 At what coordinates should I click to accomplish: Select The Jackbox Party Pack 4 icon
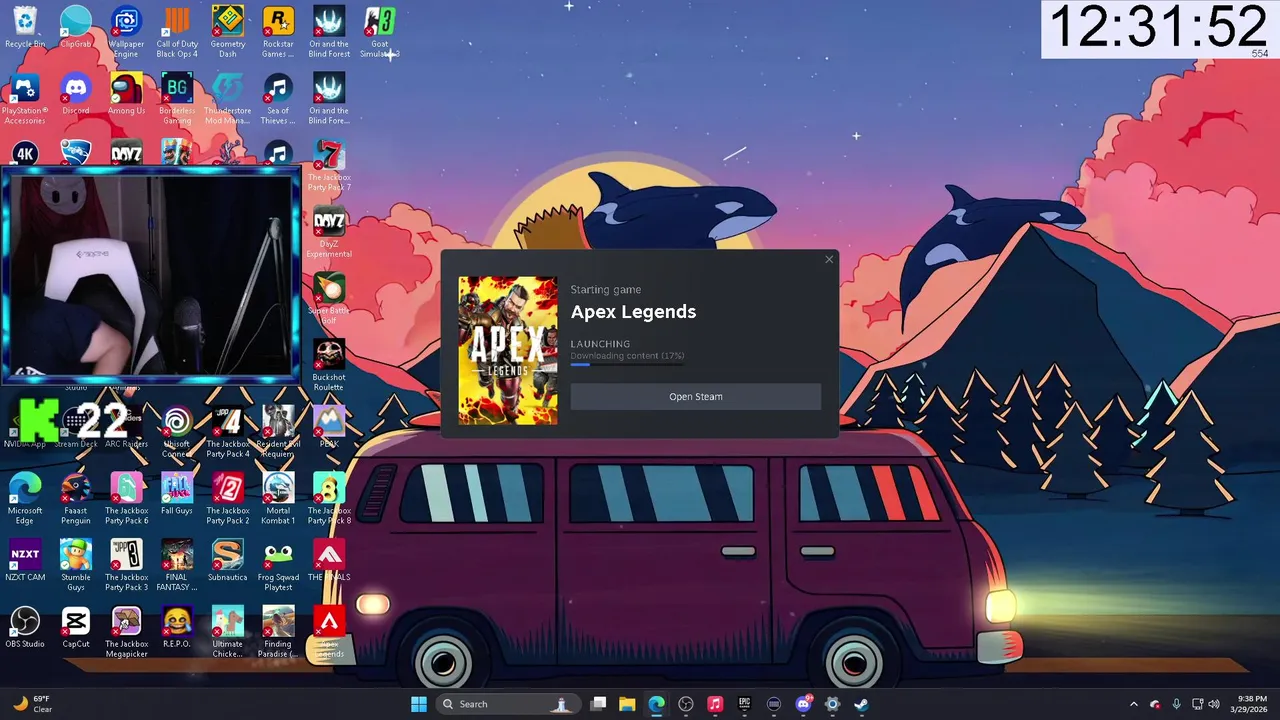228,432
